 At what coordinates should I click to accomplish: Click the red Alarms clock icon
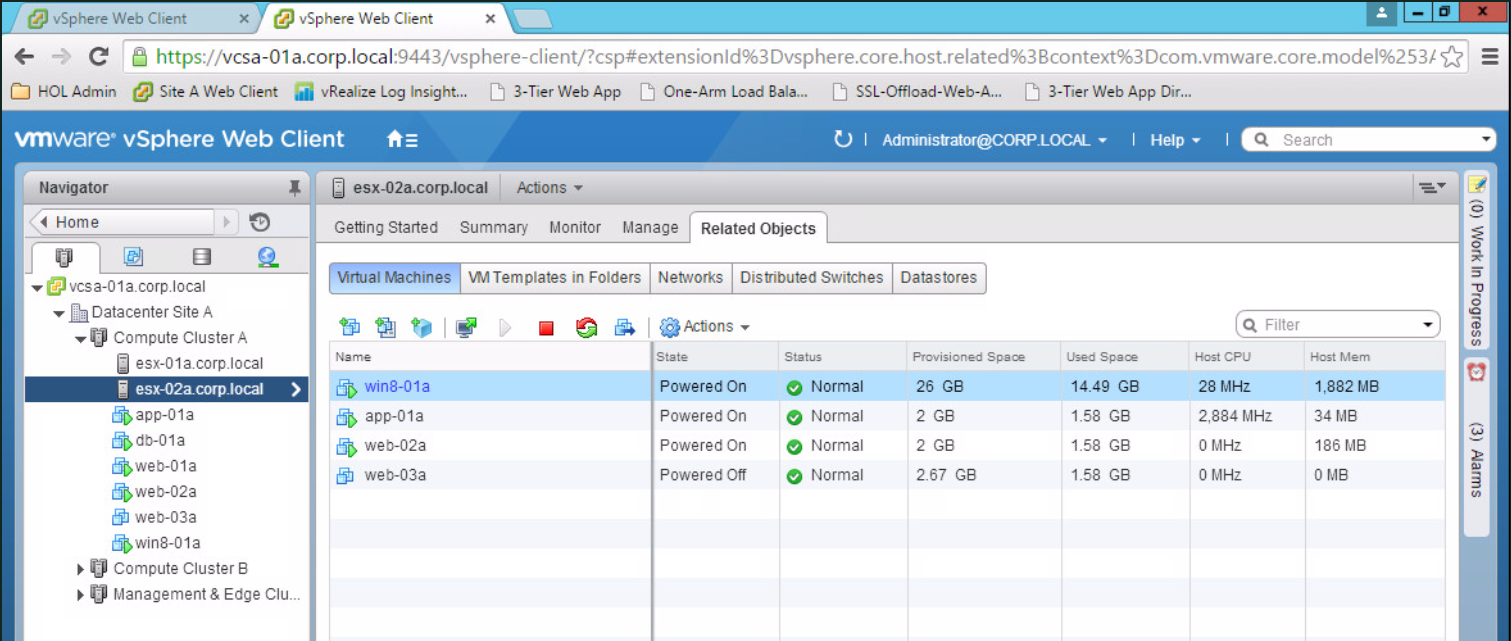(x=1476, y=371)
